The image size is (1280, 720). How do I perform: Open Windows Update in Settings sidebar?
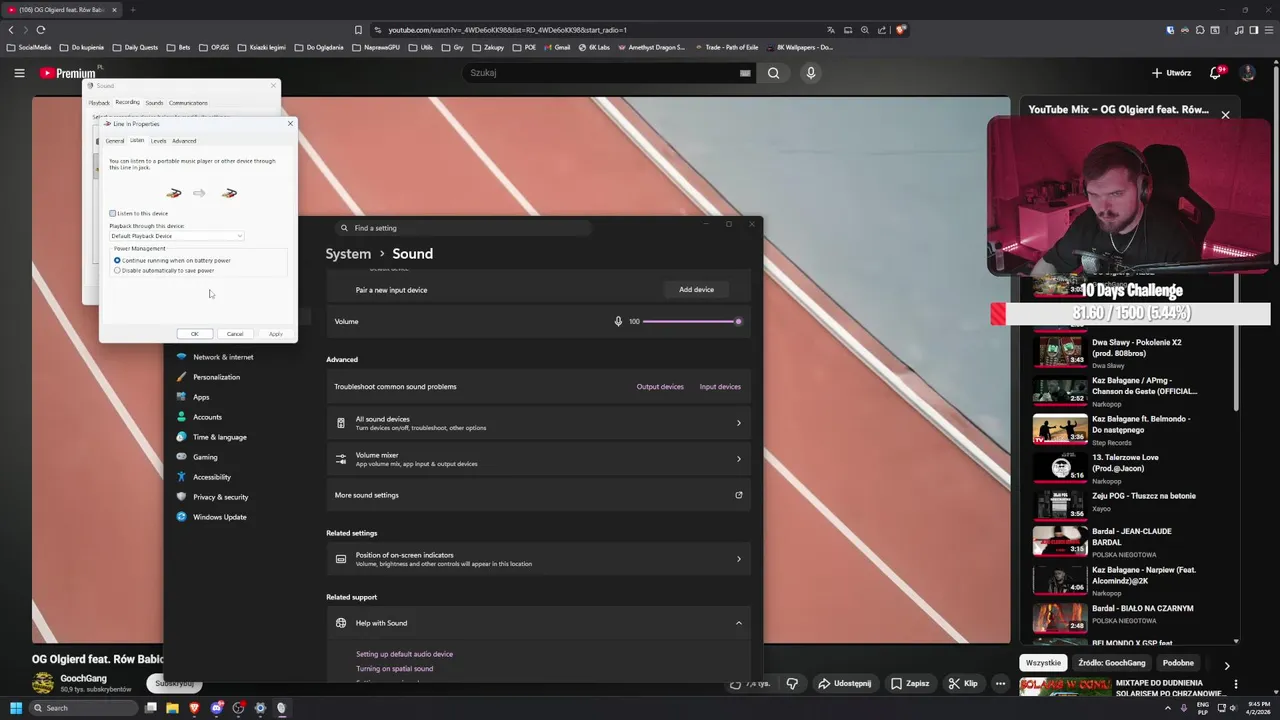tap(219, 517)
